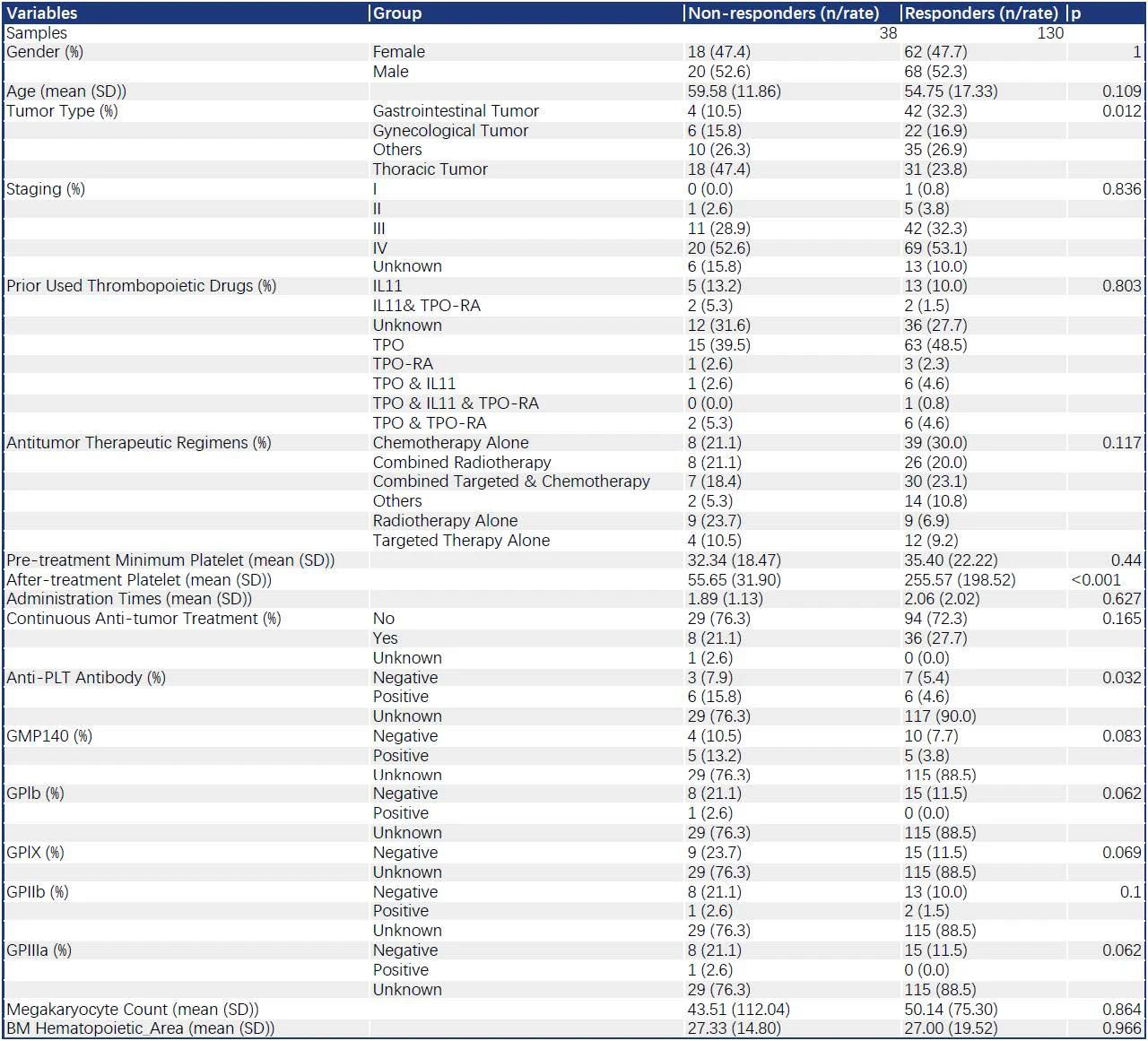Select the p value 0.069
Image resolution: width=1148 pixels, height=1041 pixels.
[x=1122, y=853]
